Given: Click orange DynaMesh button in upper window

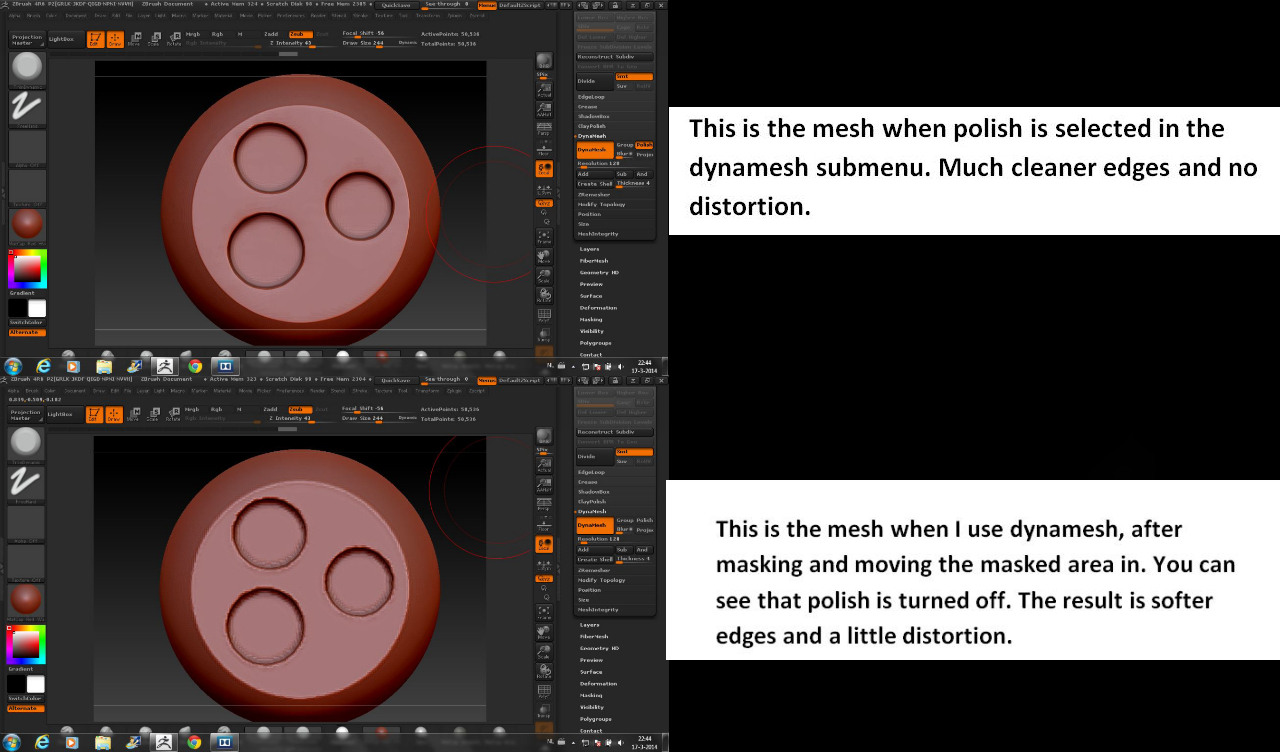Looking at the screenshot, I should tap(594, 149).
